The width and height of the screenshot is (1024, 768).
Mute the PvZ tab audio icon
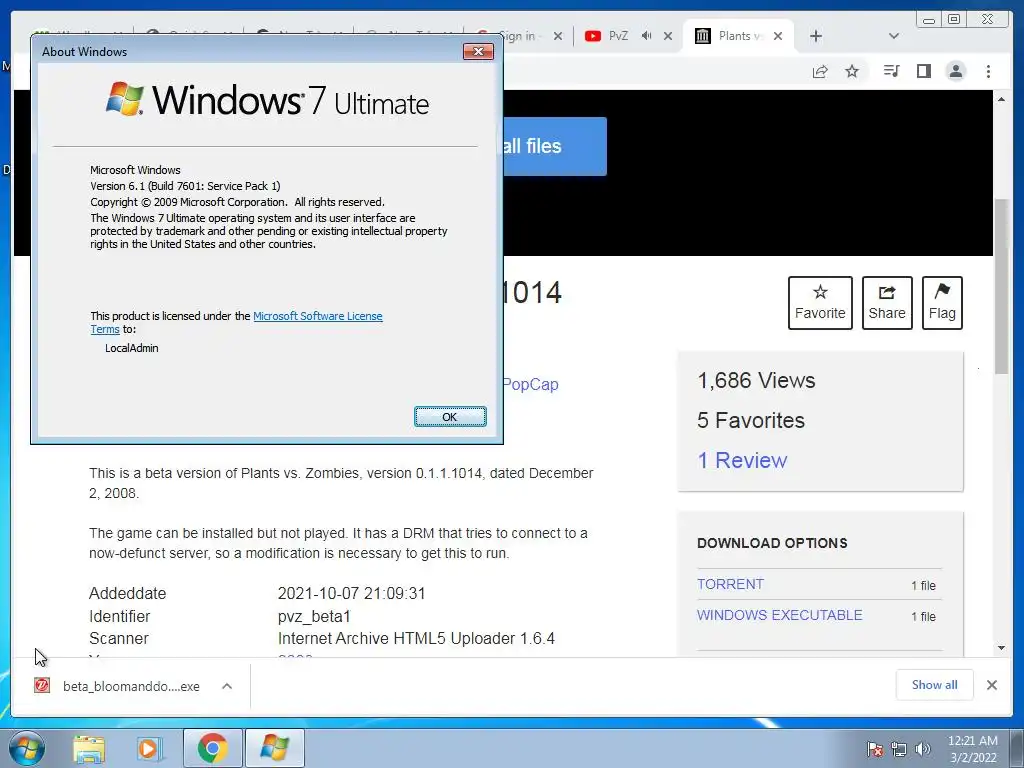[647, 36]
